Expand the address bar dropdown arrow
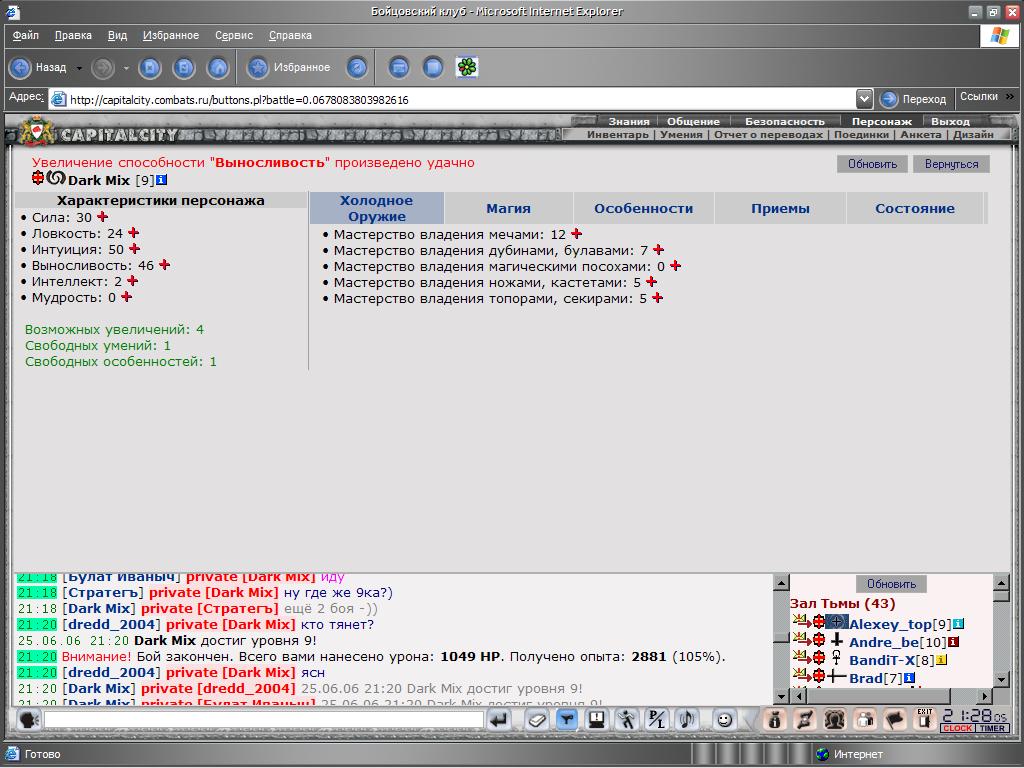This screenshot has height=768, width=1024. pos(864,99)
